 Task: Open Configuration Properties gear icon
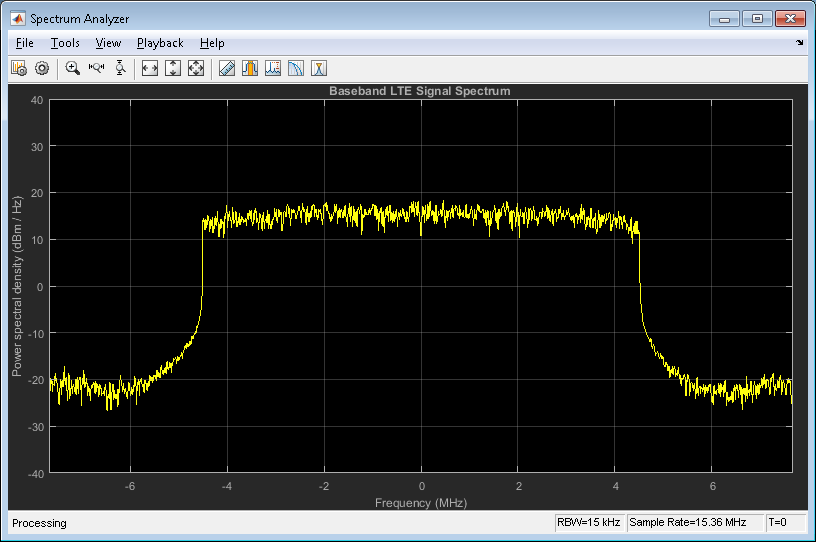(x=42, y=68)
